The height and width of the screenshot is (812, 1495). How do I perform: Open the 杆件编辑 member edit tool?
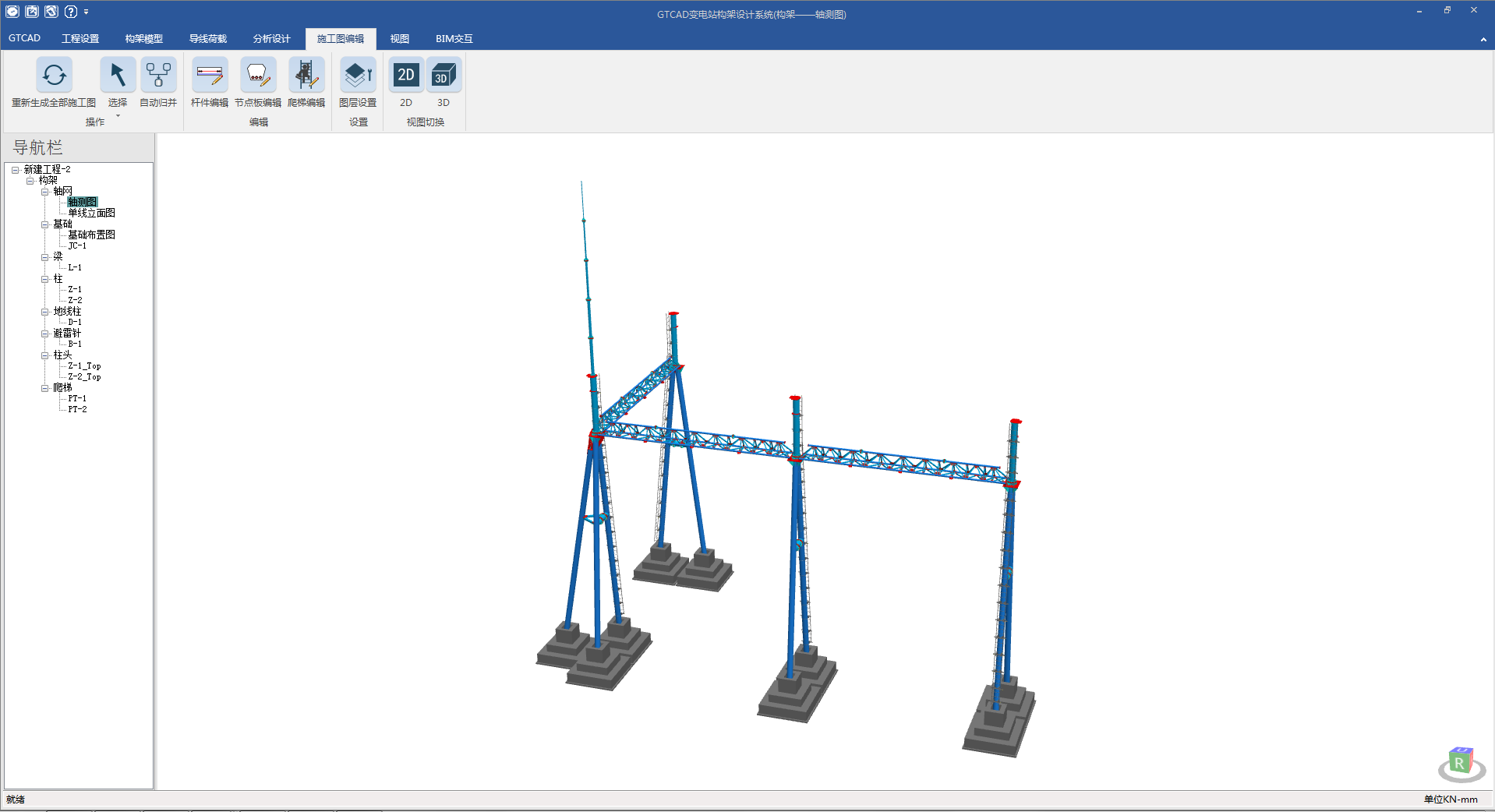[x=209, y=76]
